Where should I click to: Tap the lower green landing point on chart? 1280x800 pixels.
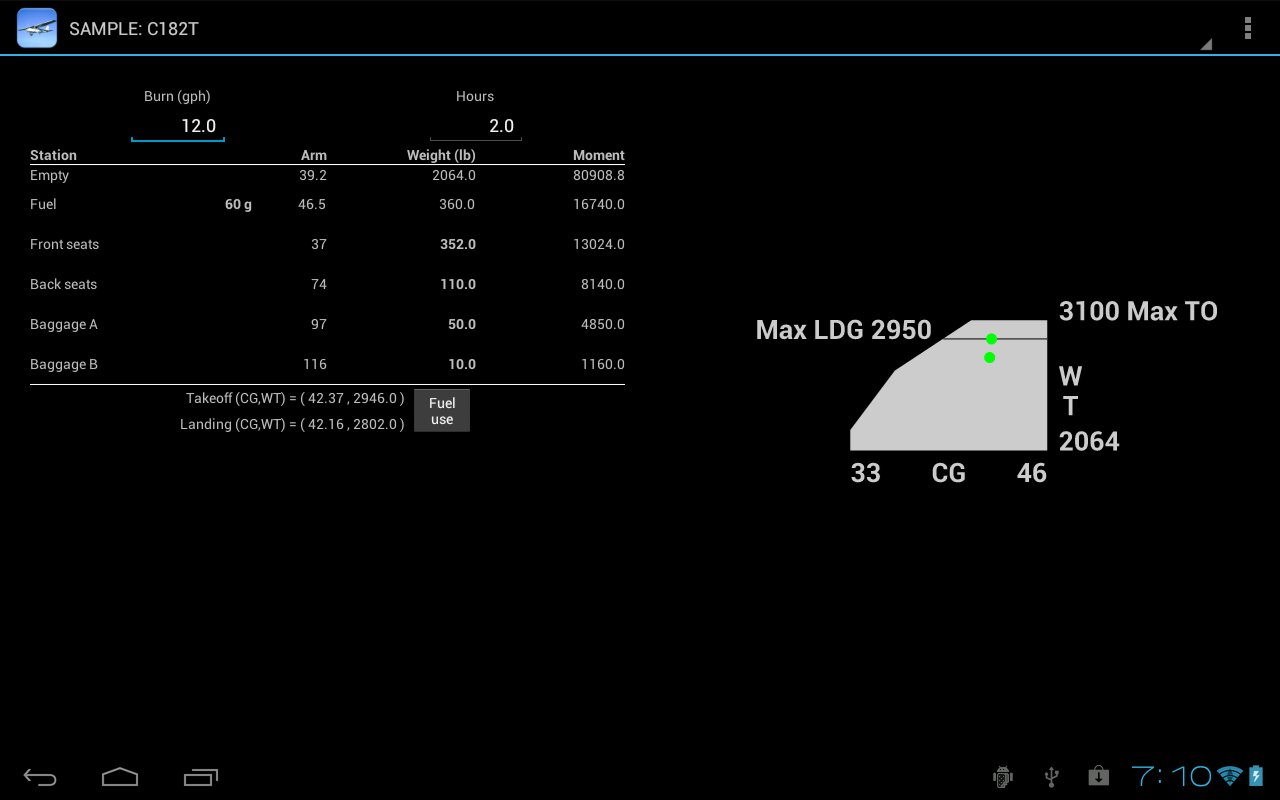(990, 357)
